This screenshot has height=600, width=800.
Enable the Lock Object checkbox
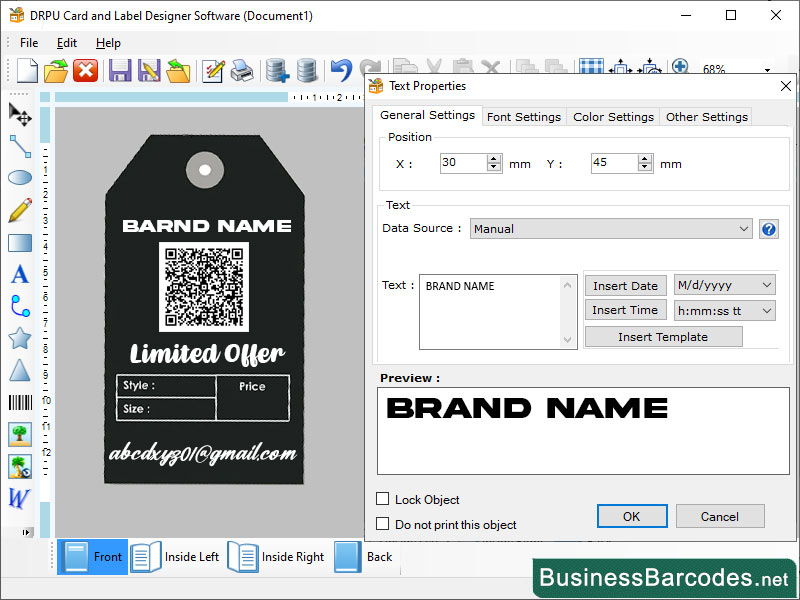[383, 499]
